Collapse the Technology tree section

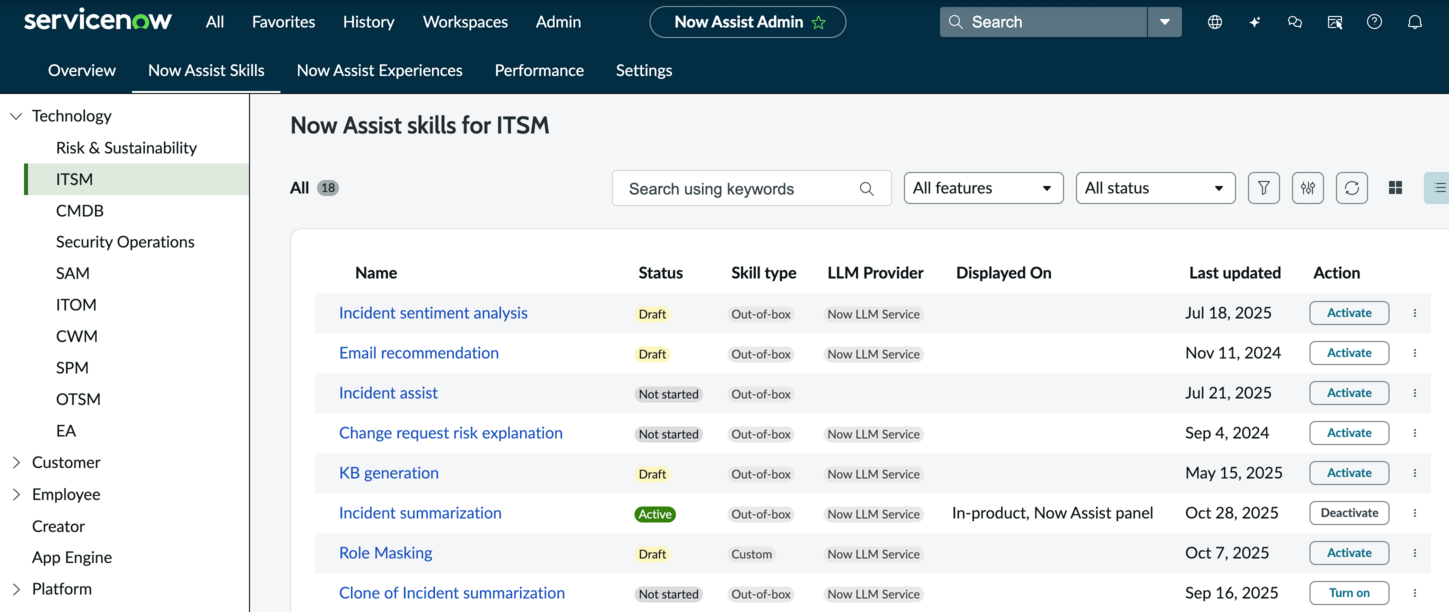[x=16, y=116]
